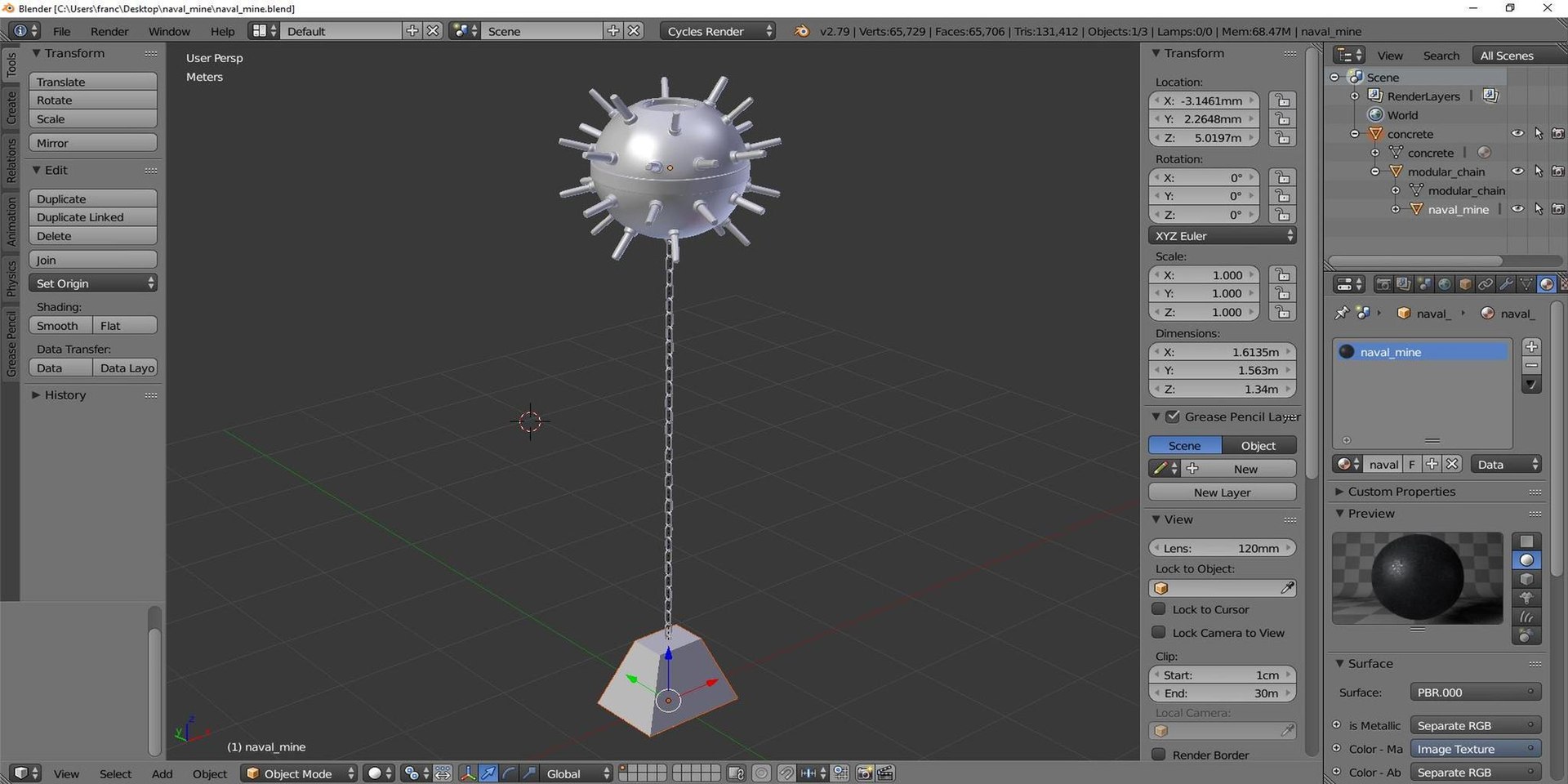Hide naval_mine object via eye icon
The image size is (1568, 784).
[x=1517, y=209]
